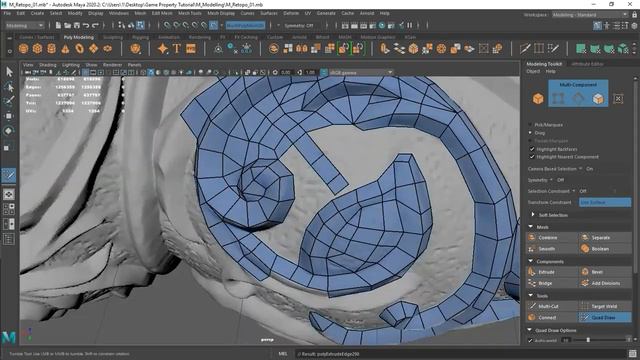Open the Selection Constraint dropdown
Image resolution: width=640 pixels, height=360 pixels.
[574, 191]
